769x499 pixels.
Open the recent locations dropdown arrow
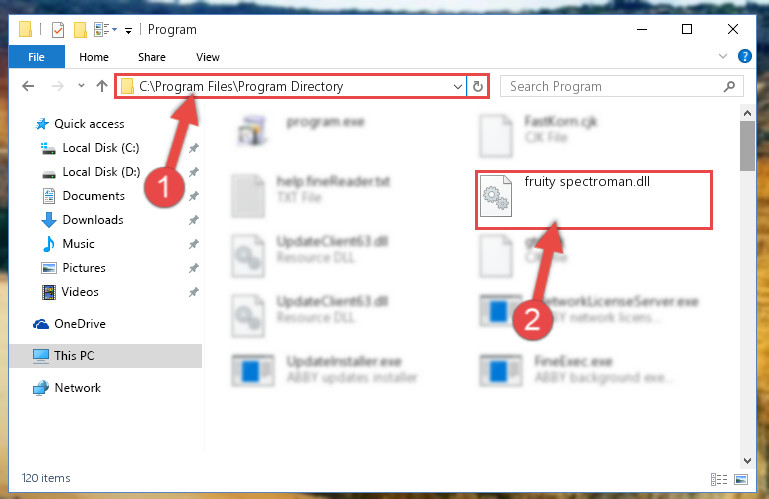click(81, 86)
